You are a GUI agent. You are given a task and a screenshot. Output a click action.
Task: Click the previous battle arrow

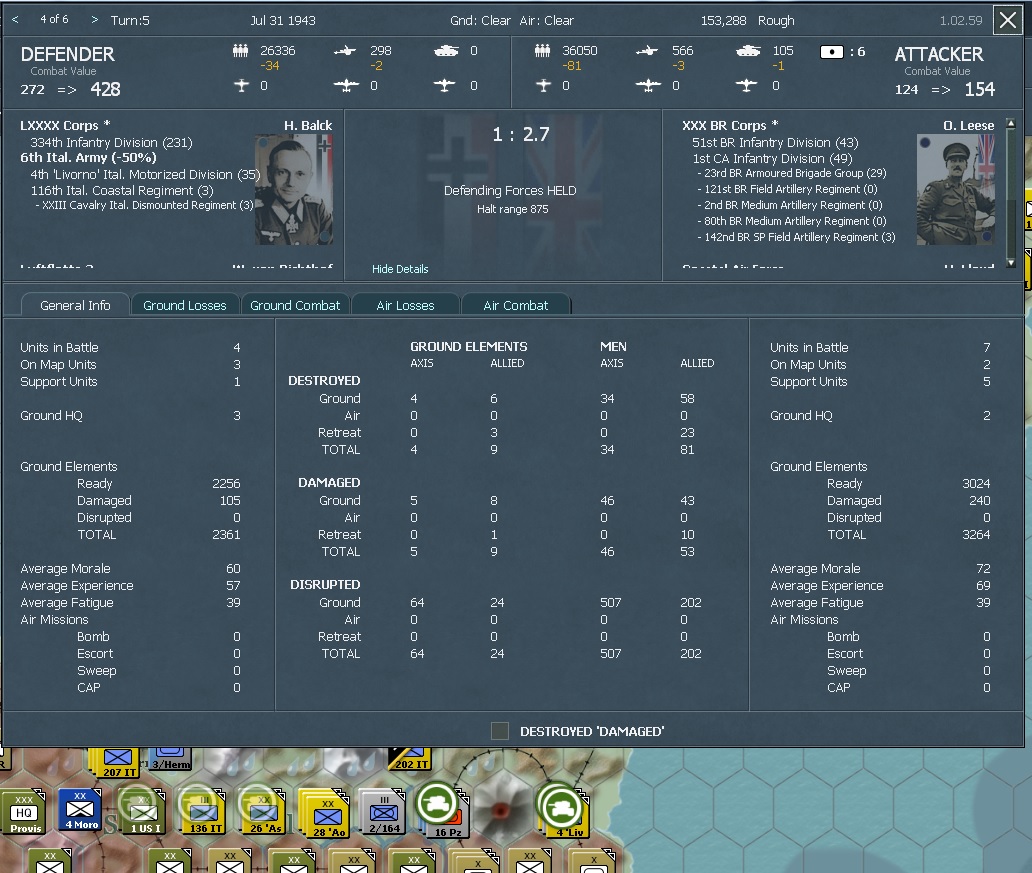coord(14,19)
